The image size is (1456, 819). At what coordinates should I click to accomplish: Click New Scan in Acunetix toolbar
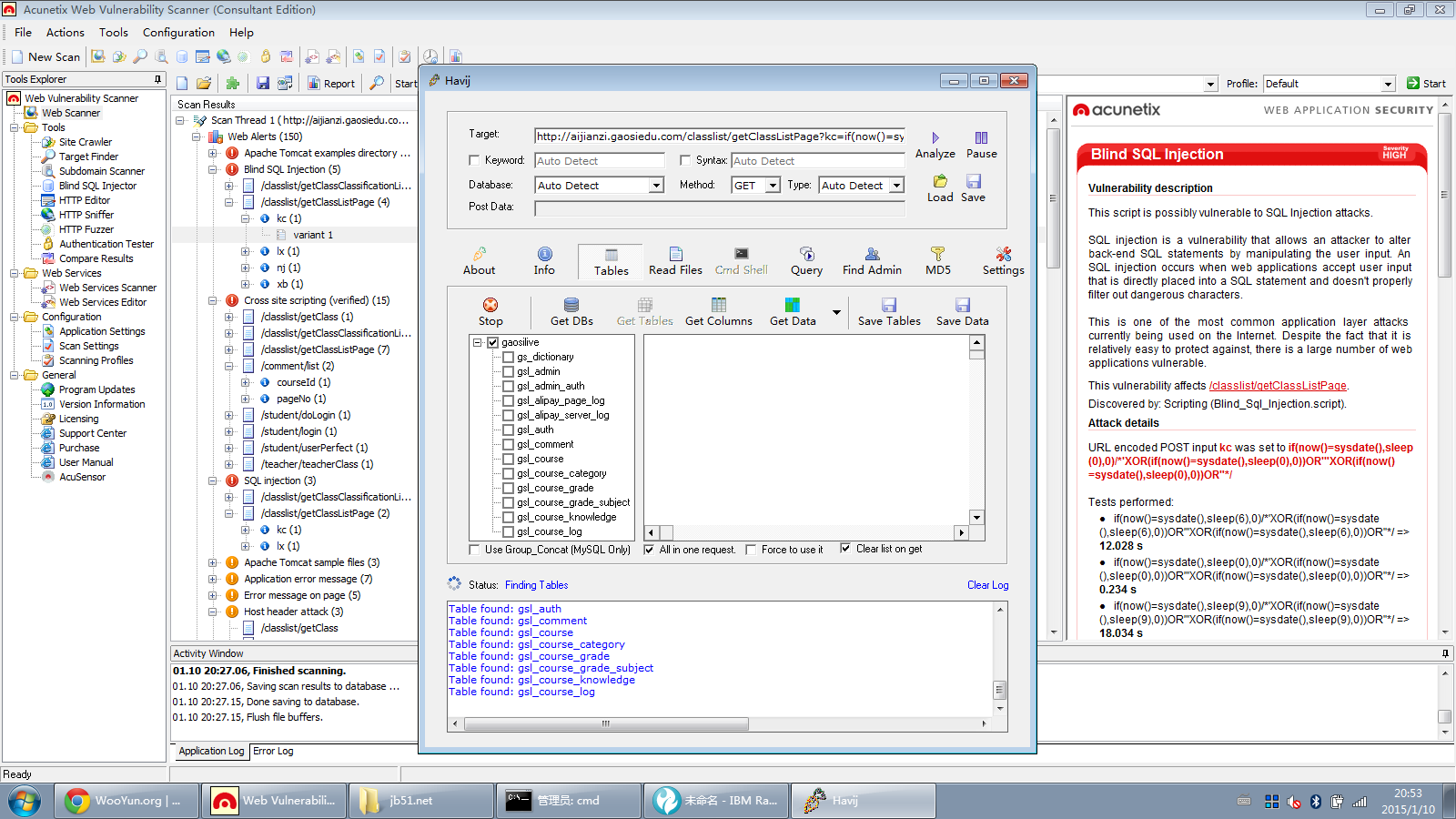click(45, 56)
